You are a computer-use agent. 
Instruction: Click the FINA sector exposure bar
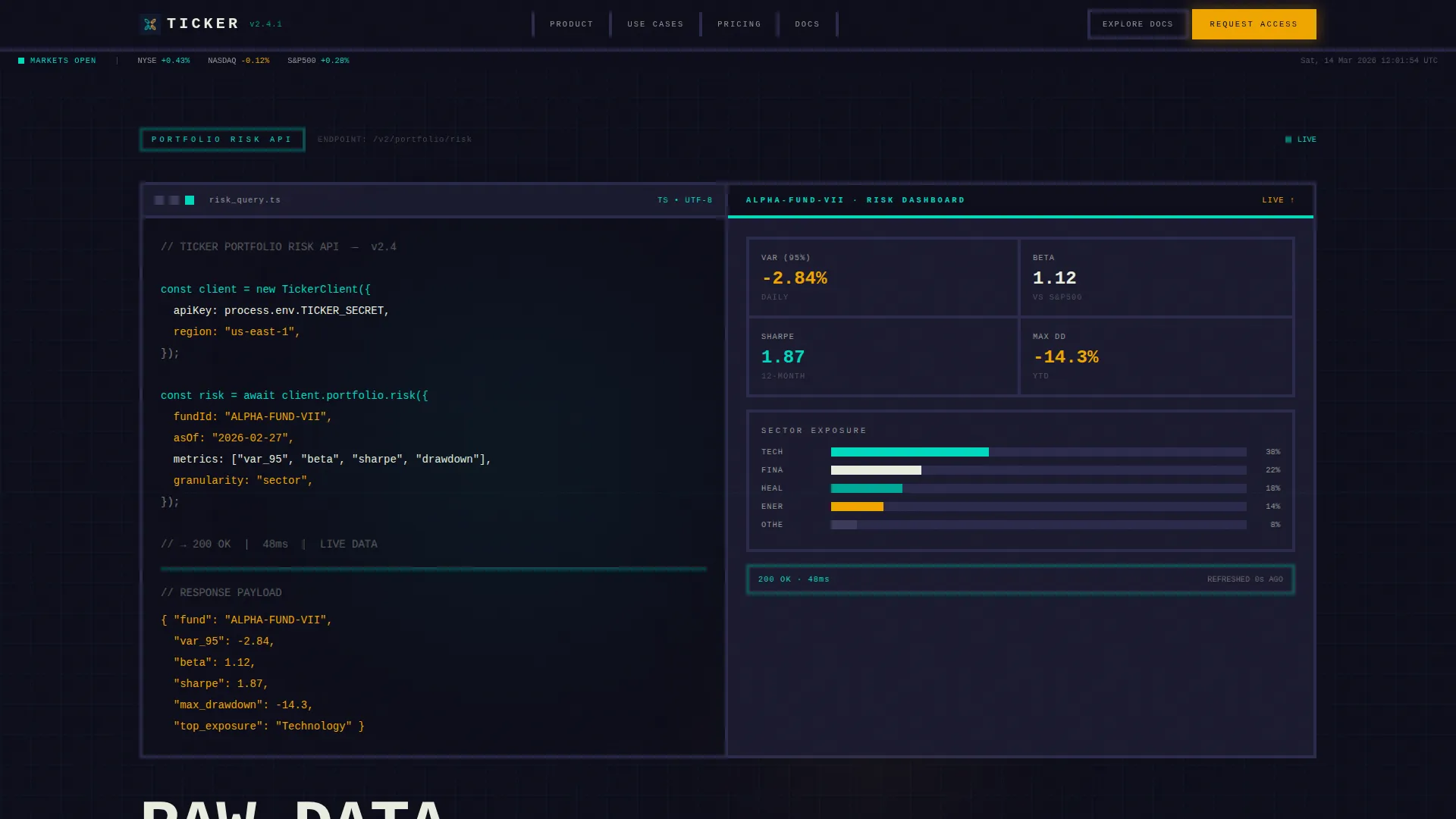pos(1038,470)
